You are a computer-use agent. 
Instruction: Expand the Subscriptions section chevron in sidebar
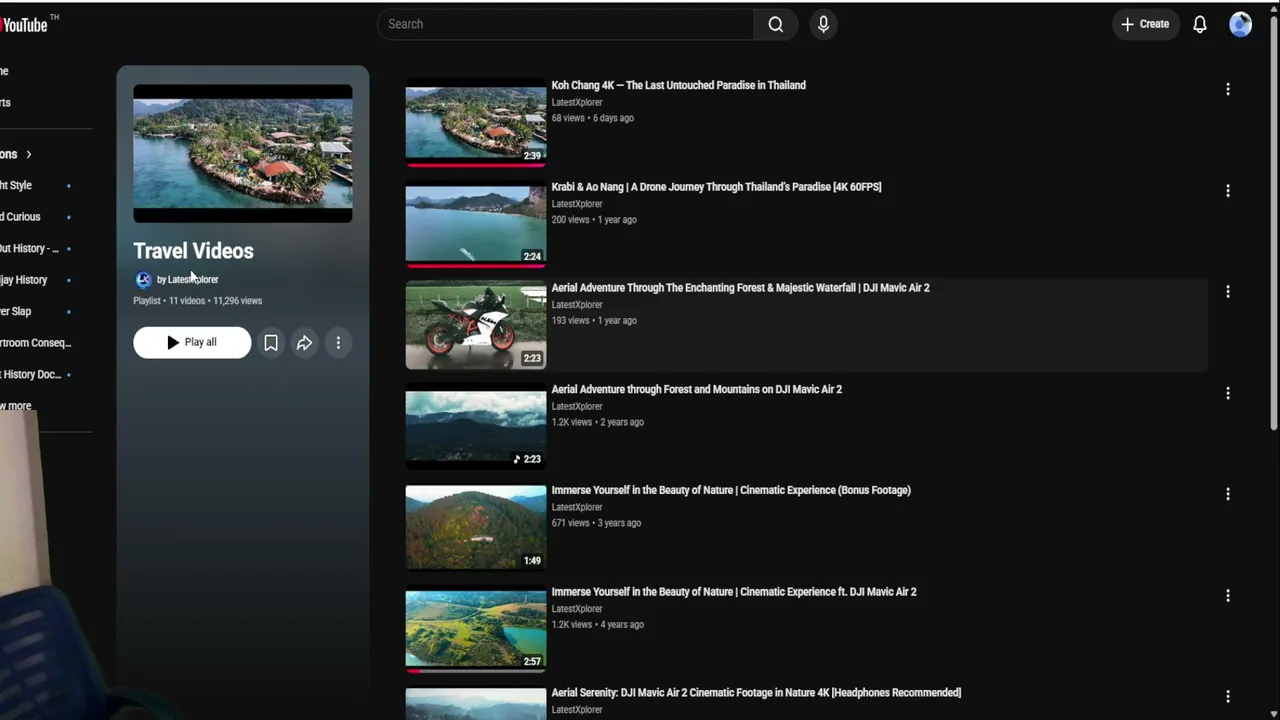click(x=29, y=154)
